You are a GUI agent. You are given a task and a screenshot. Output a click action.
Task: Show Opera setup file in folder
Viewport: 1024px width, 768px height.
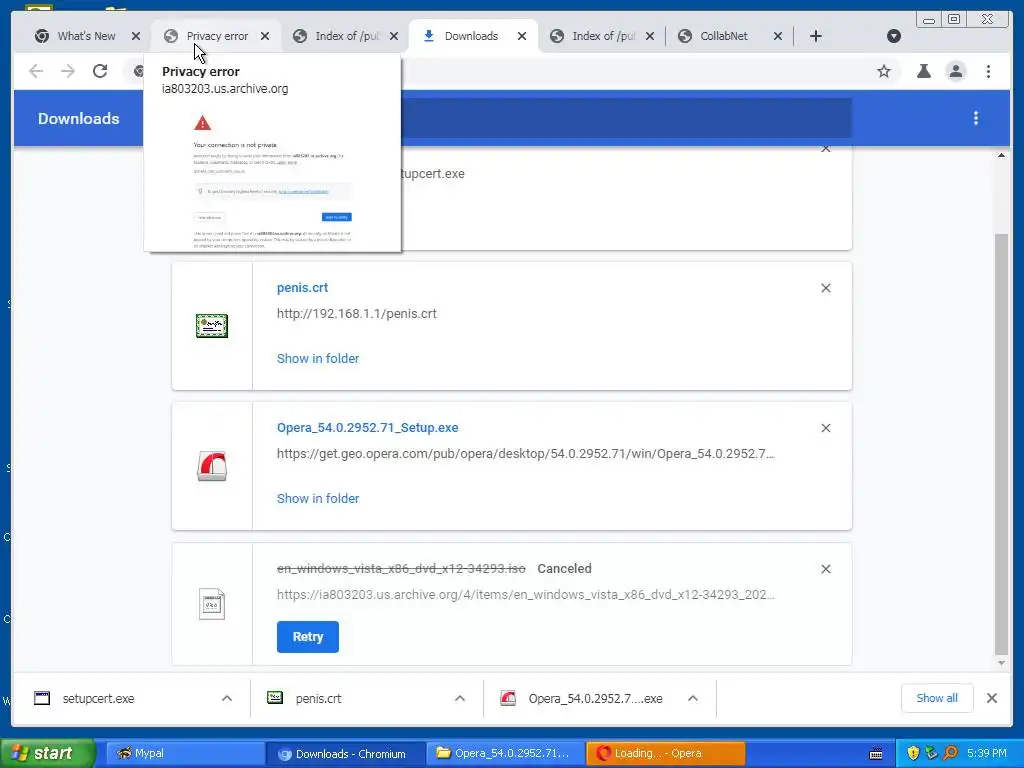[x=318, y=498]
